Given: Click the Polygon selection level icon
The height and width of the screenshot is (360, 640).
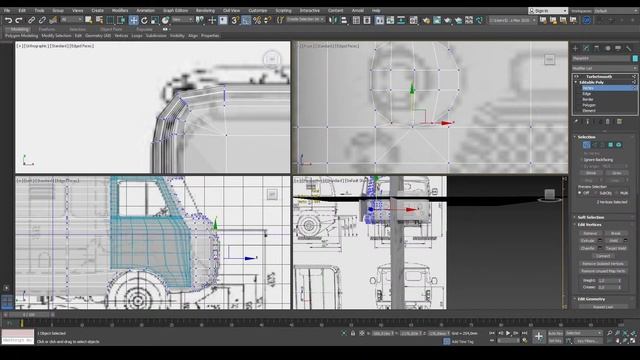Looking at the screenshot, I should [x=611, y=145].
